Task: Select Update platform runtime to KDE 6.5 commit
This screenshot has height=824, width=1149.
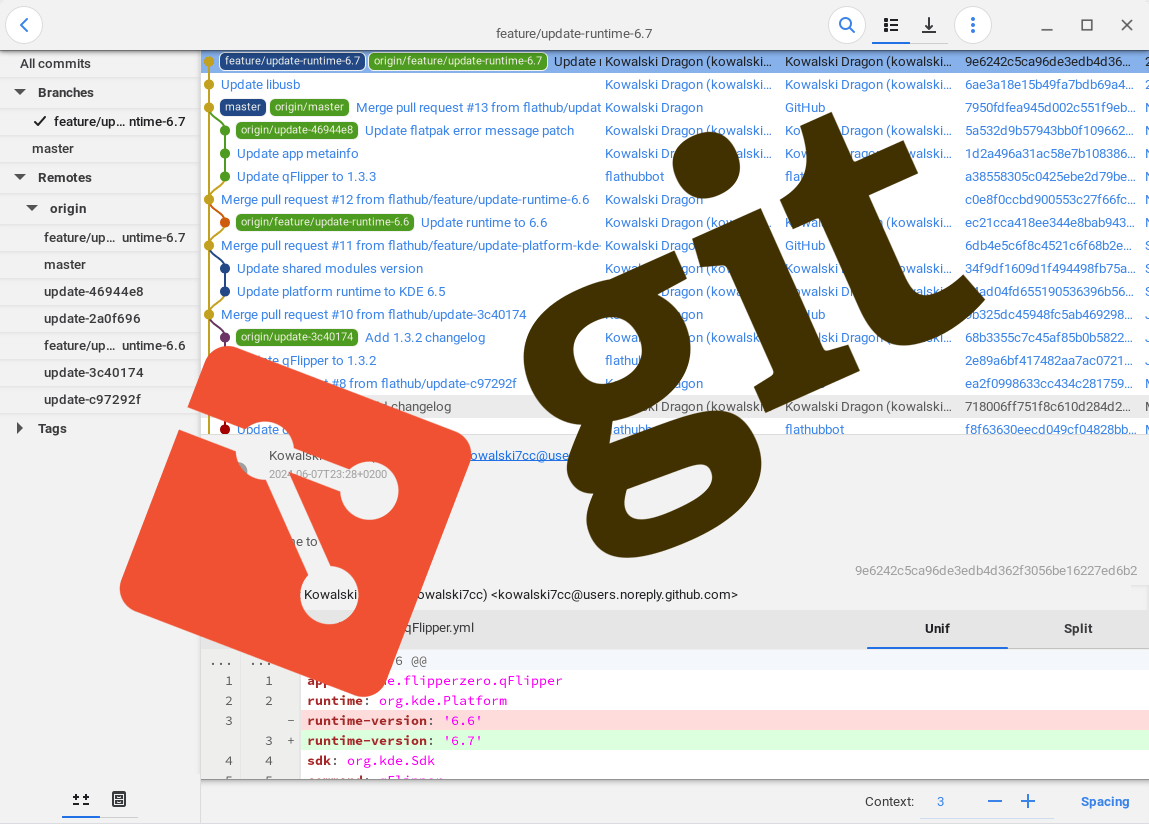Action: [x=341, y=292]
